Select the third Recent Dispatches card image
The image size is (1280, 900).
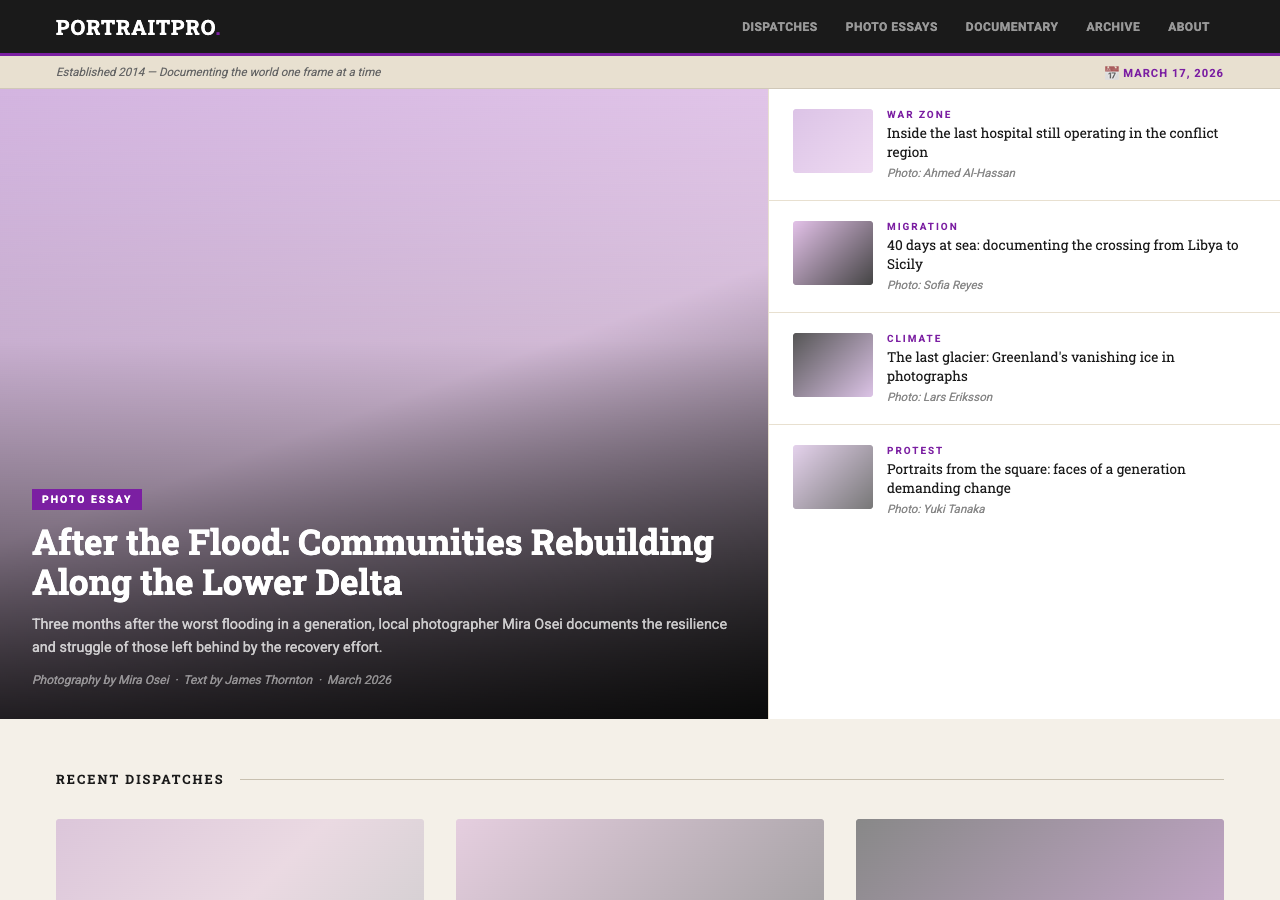(1040, 859)
